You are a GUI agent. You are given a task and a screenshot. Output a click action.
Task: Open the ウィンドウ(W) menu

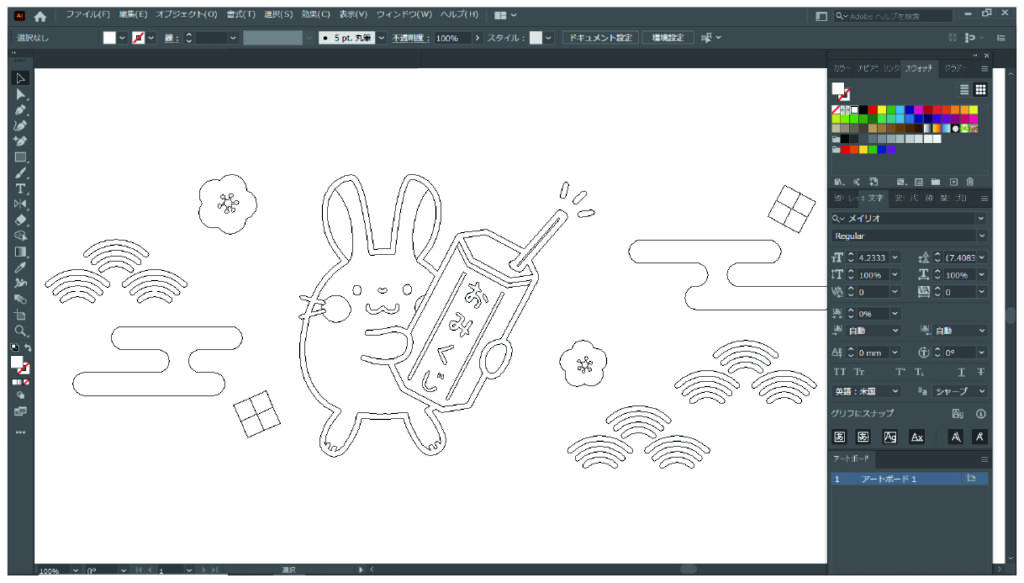pyautogui.click(x=404, y=14)
